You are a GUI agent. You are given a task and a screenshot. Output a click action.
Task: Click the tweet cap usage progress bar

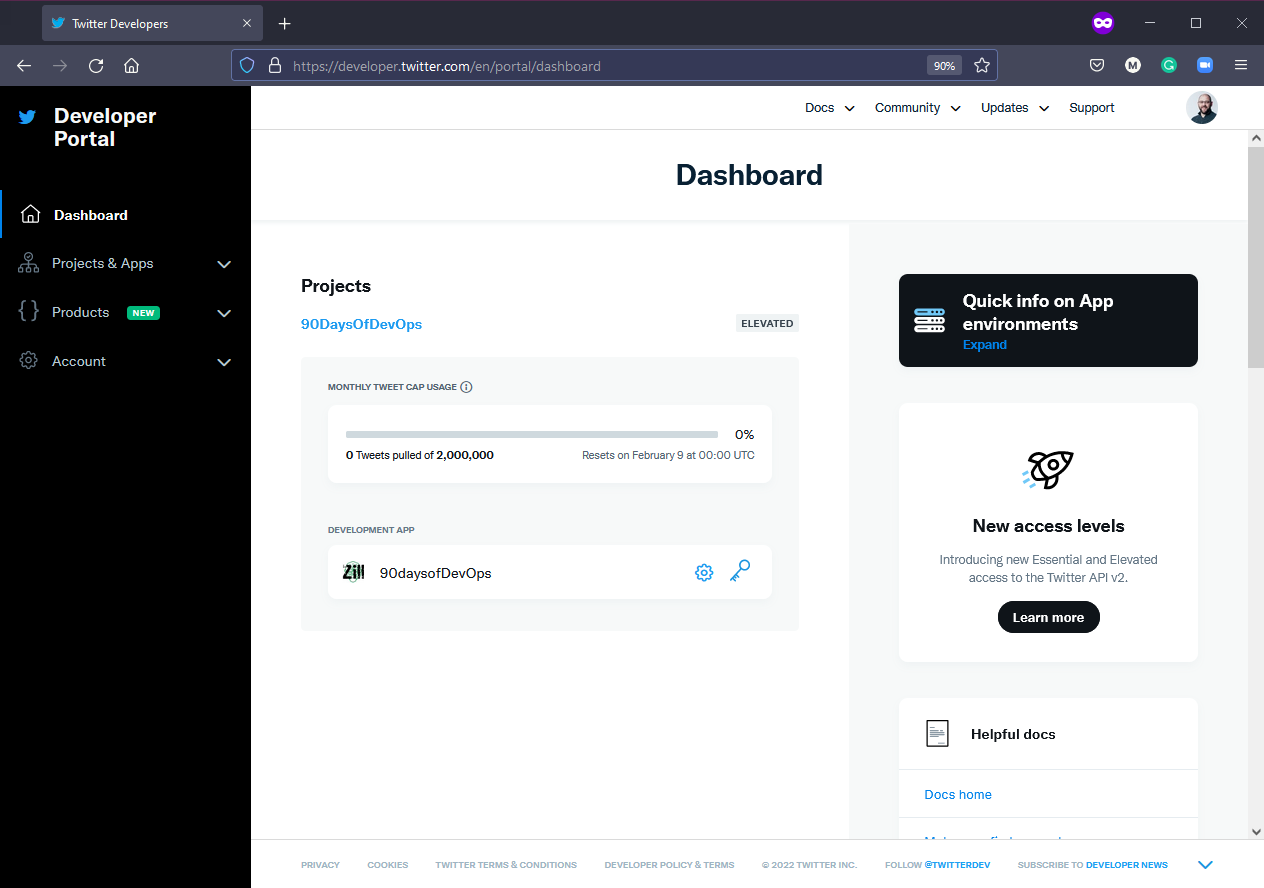[531, 434]
